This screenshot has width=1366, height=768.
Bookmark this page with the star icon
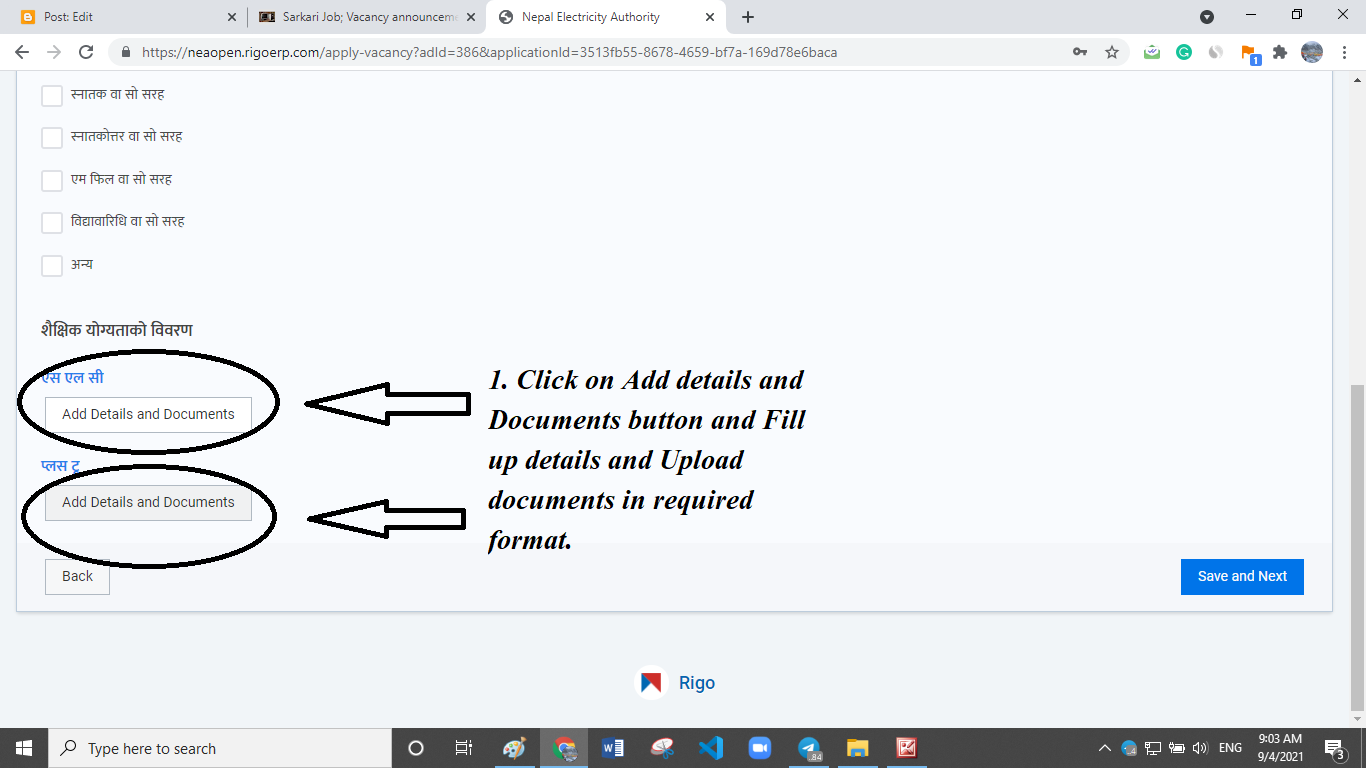(1112, 52)
